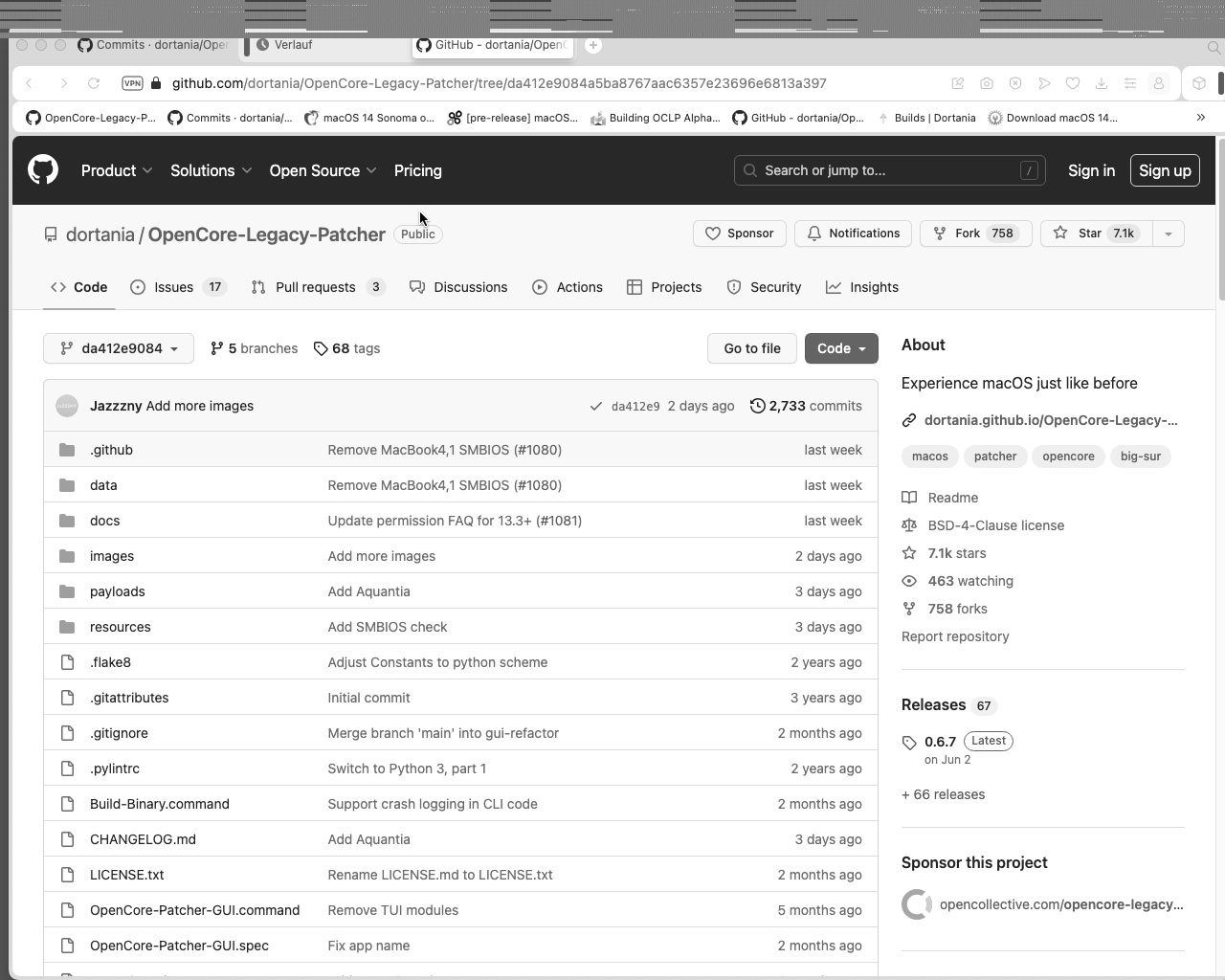
Task: Open the da412e9084 branch selector
Action: click(119, 348)
